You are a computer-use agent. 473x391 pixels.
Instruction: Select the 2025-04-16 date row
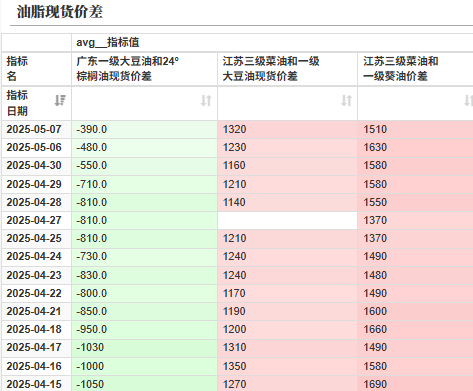click(37, 366)
